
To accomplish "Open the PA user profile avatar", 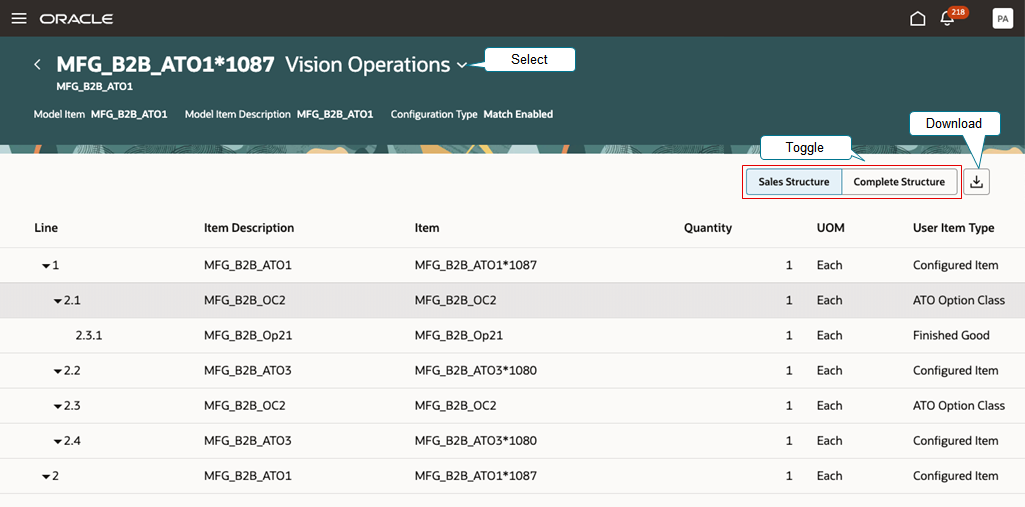I will coord(1002,18).
